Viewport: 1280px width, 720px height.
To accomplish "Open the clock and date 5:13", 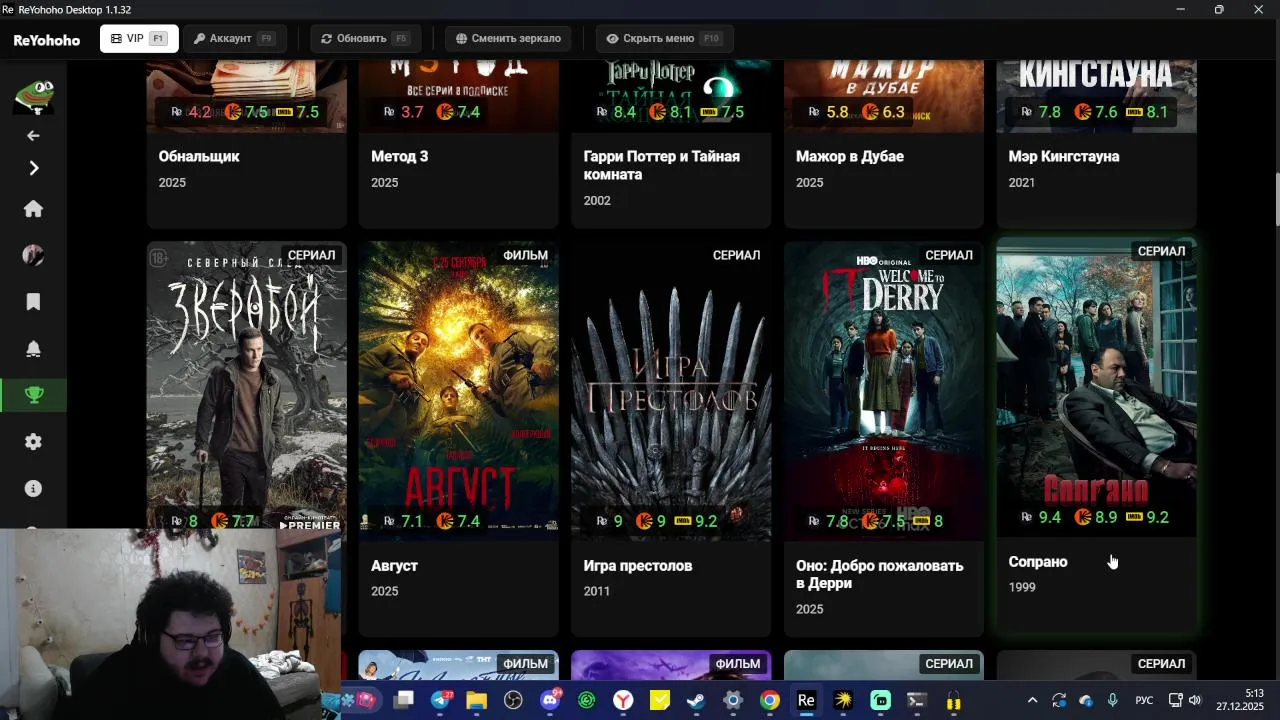I will pyautogui.click(x=1240, y=700).
